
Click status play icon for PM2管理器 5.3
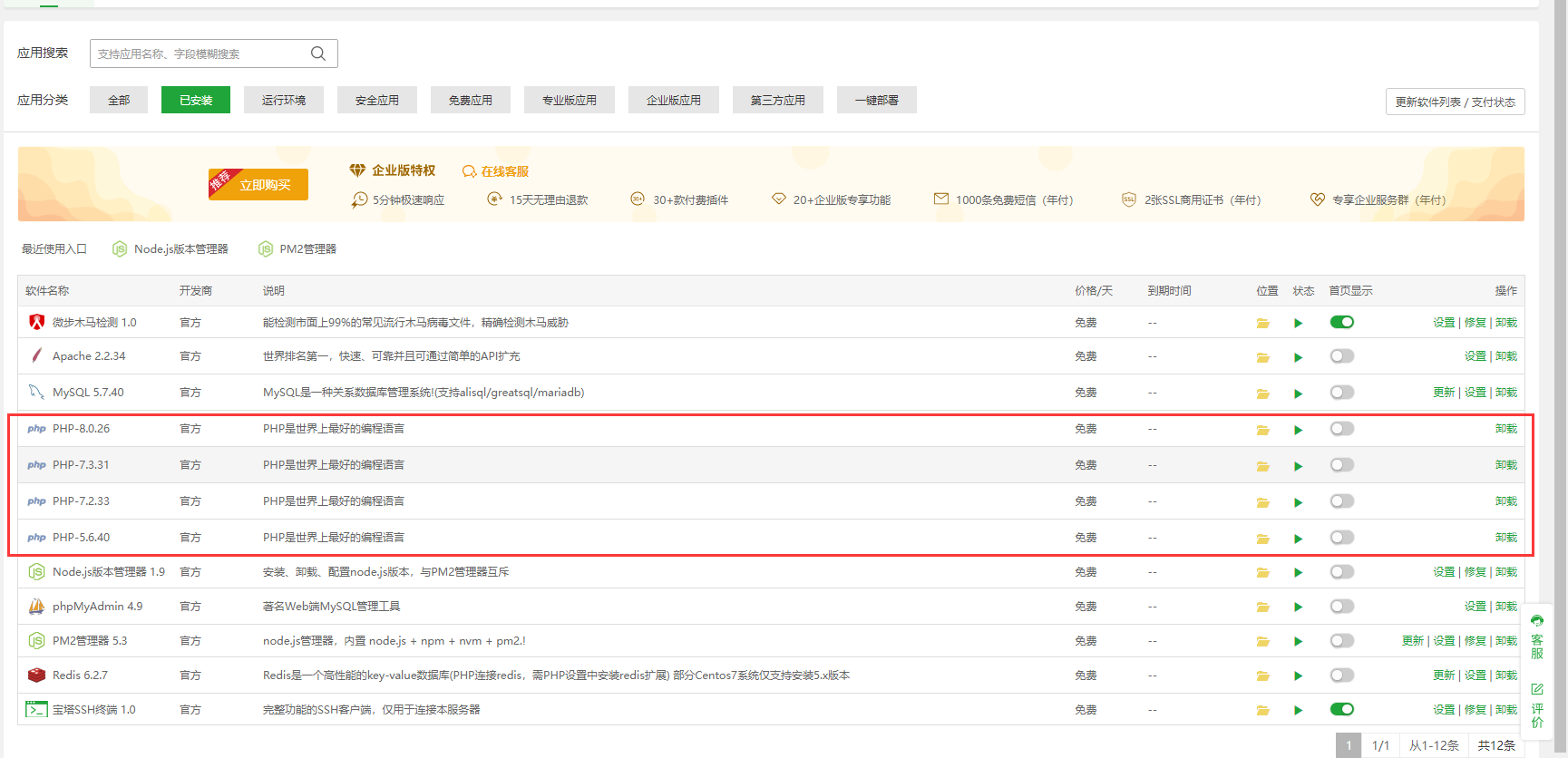click(1299, 642)
